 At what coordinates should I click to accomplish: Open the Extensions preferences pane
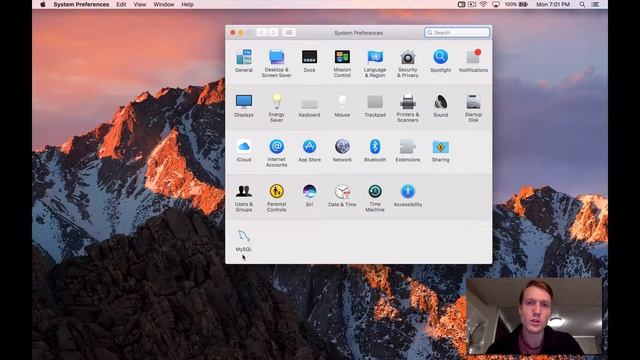click(x=408, y=151)
